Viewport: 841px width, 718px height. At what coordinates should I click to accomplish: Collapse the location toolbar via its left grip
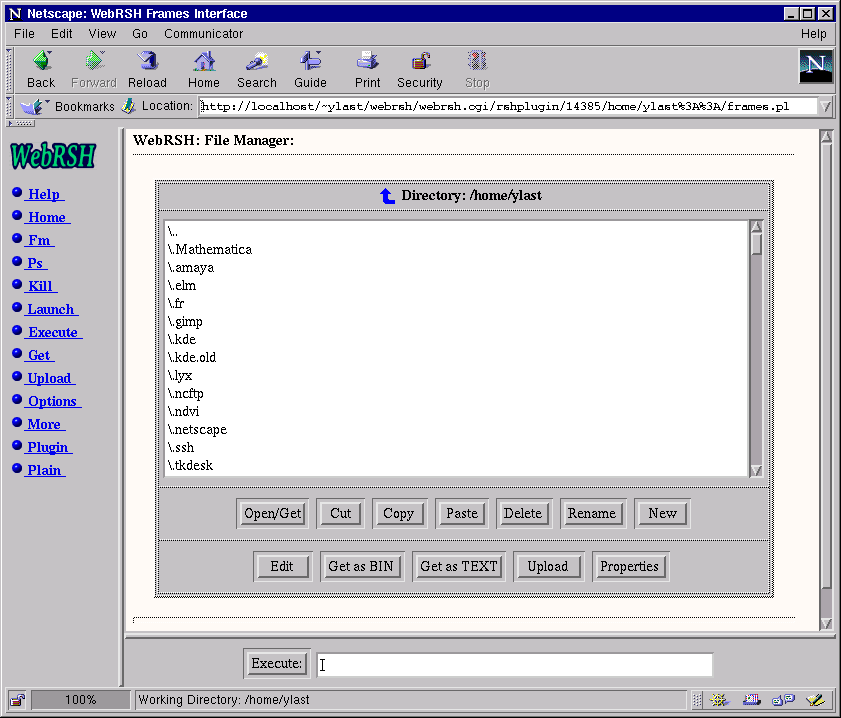(9, 107)
